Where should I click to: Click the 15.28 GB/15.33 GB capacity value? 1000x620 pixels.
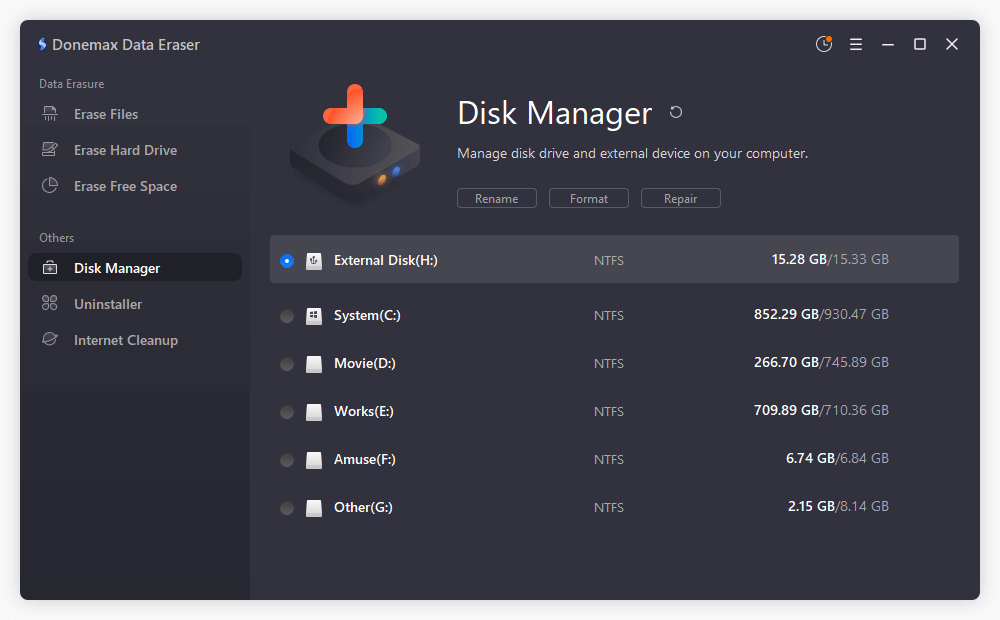pyautogui.click(x=830, y=259)
